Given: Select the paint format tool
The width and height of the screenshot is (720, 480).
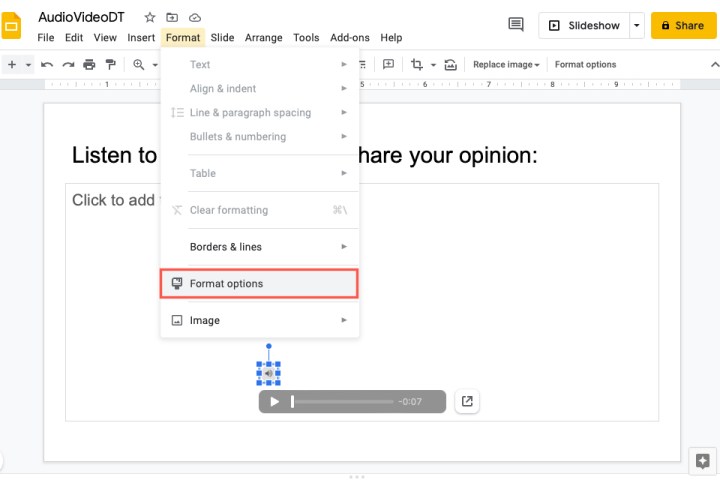Looking at the screenshot, I should pyautogui.click(x=110, y=65).
